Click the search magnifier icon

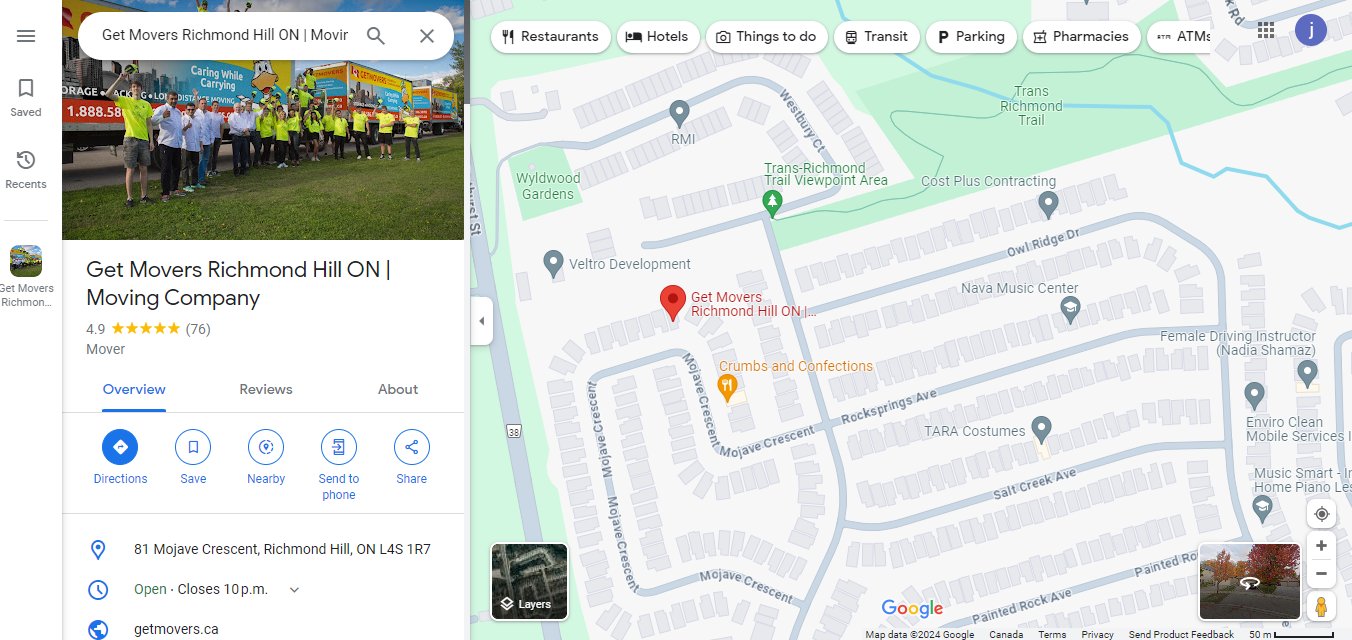click(x=376, y=36)
